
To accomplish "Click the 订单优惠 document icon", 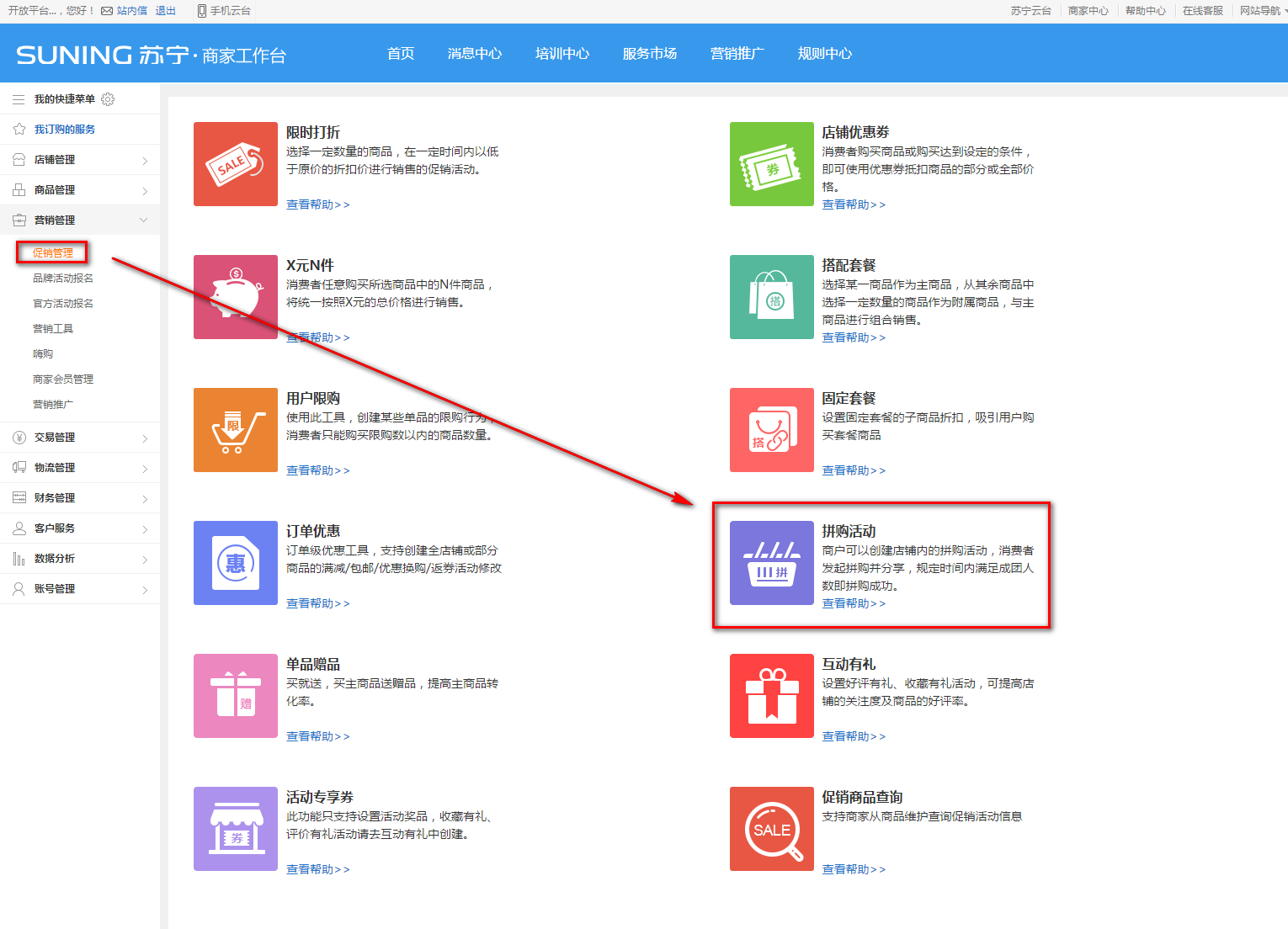I will [x=236, y=563].
